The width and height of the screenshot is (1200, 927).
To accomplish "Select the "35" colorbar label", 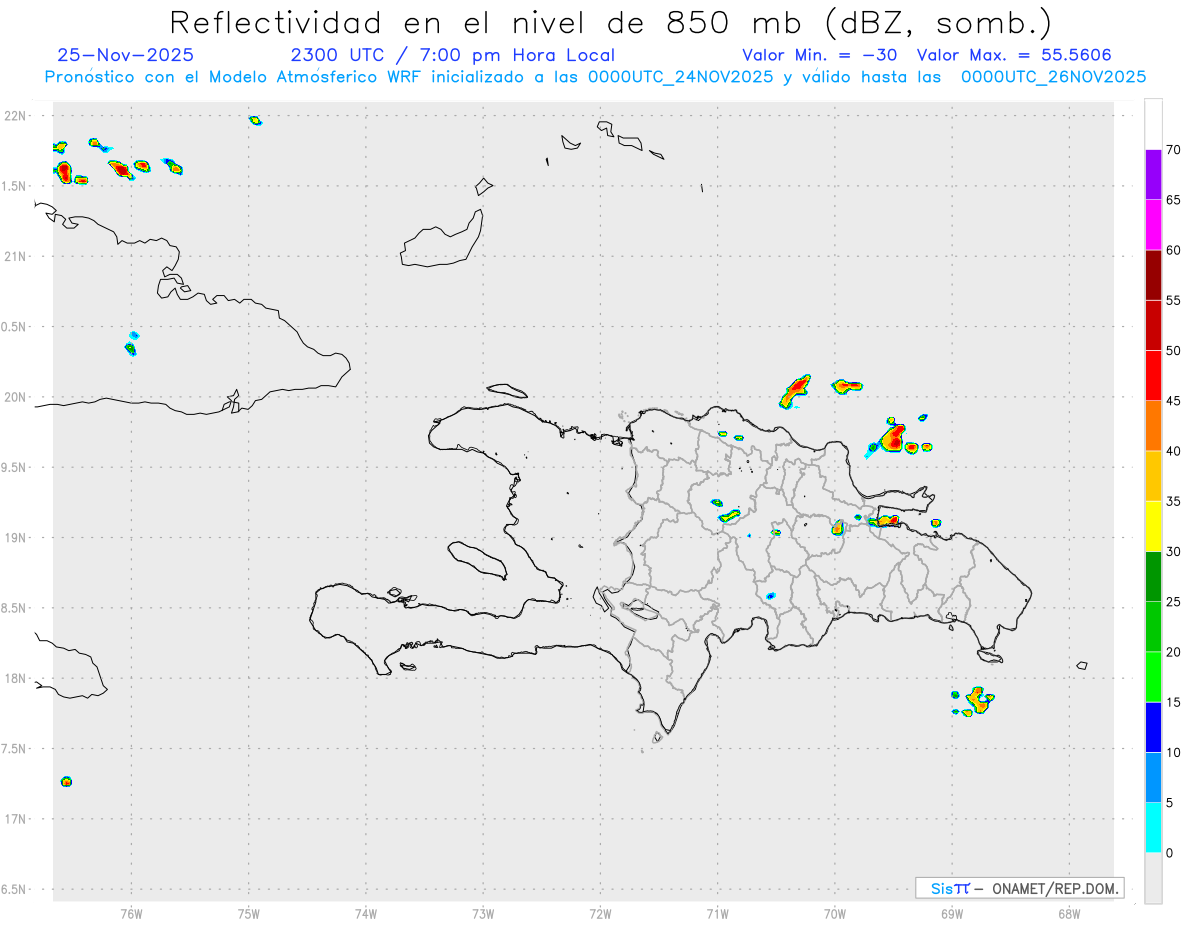I will [x=1173, y=501].
